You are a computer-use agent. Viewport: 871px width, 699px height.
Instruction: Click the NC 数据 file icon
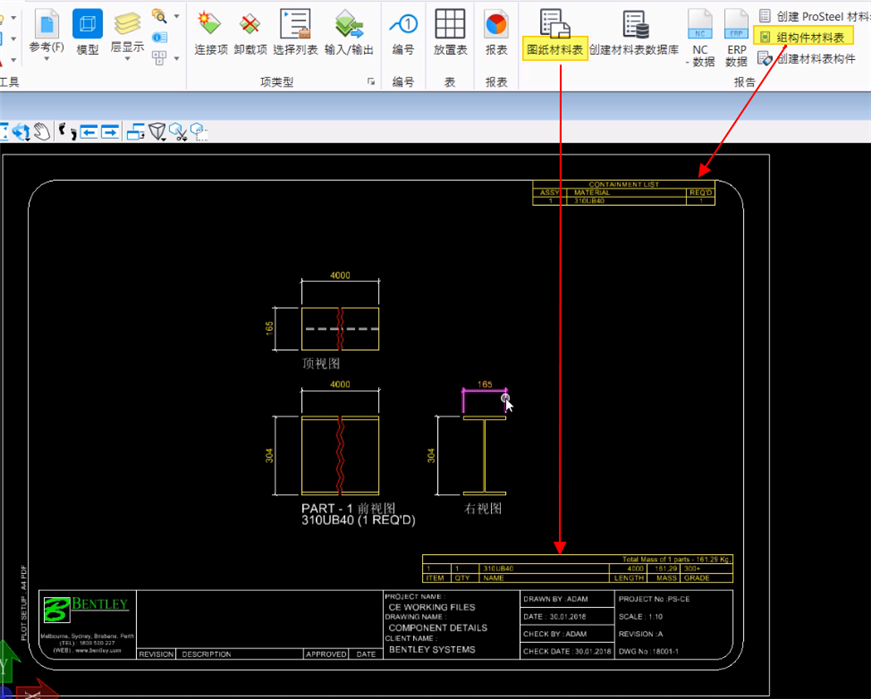pyautogui.click(x=701, y=24)
